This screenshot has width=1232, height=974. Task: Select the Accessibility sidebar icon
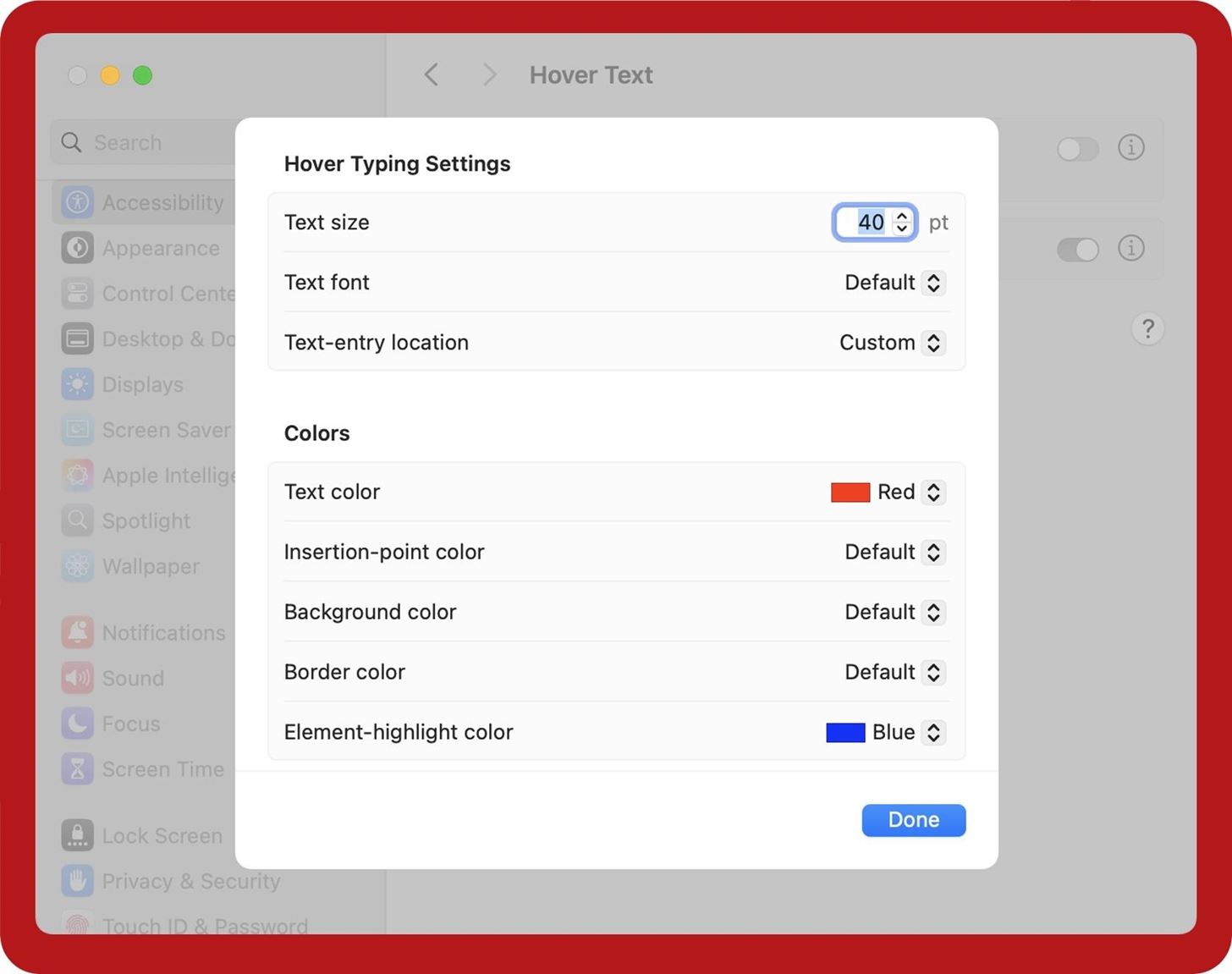tap(77, 202)
